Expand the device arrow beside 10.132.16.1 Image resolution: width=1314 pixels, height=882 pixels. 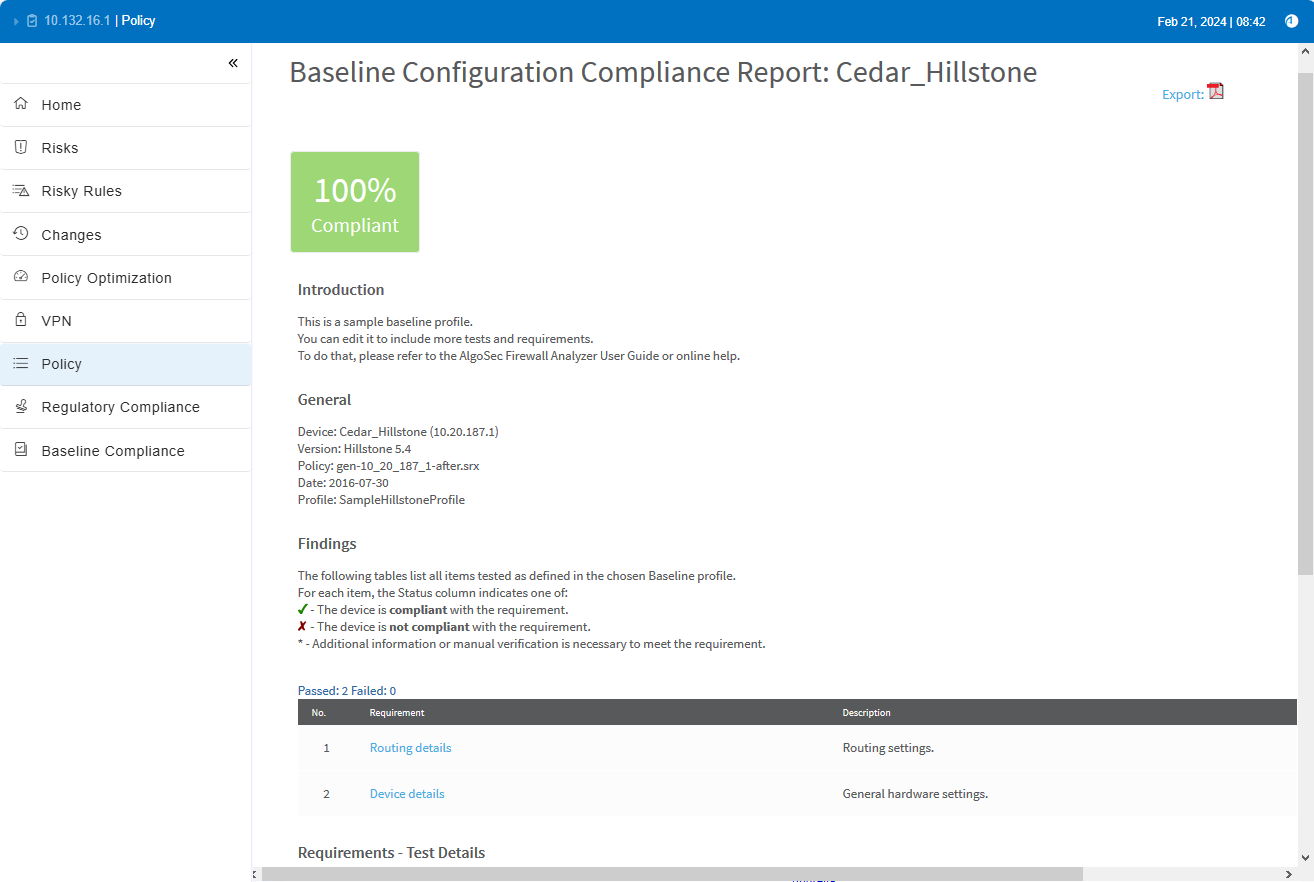tap(16, 21)
